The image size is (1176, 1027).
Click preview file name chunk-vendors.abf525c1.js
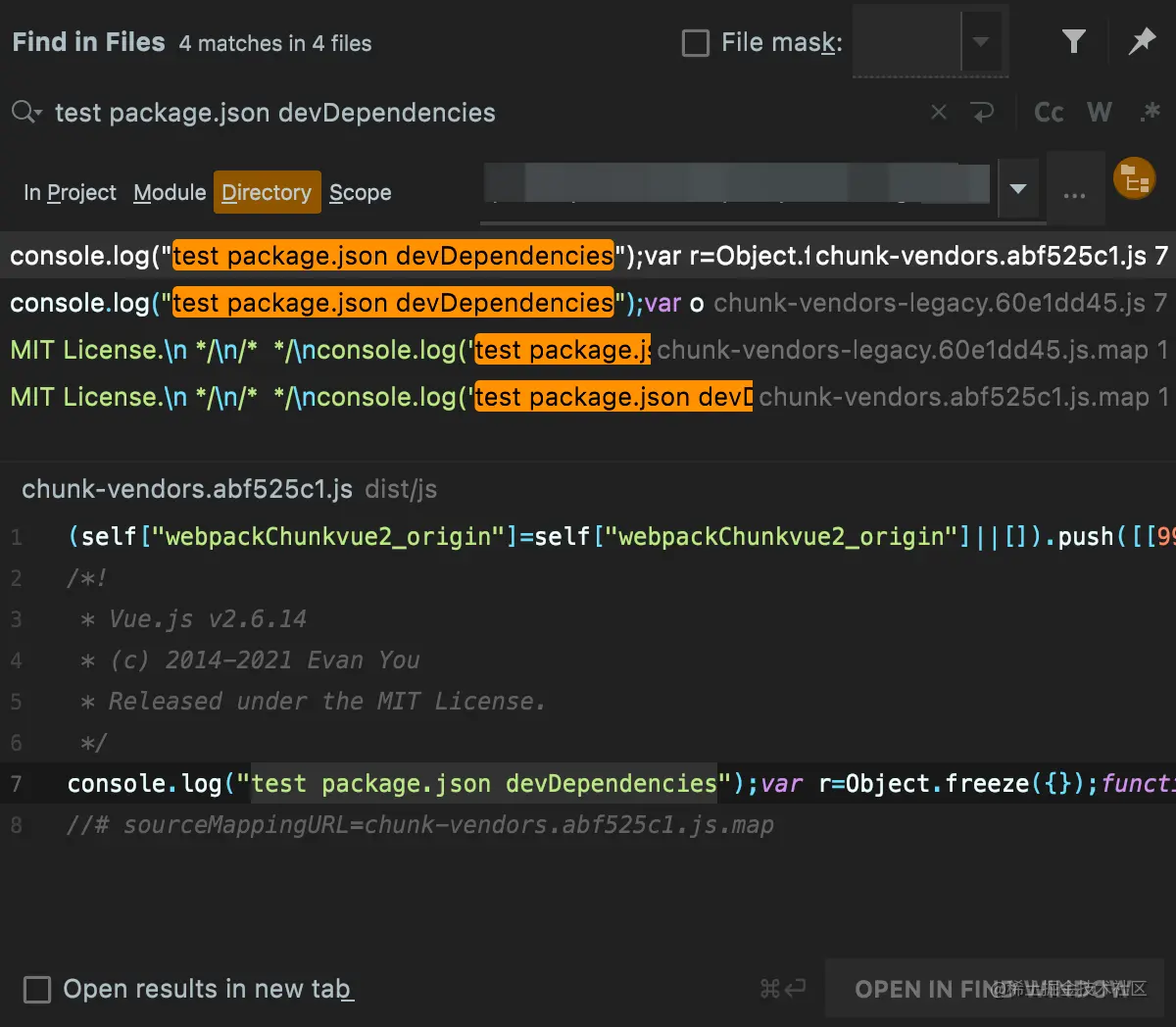pos(186,489)
